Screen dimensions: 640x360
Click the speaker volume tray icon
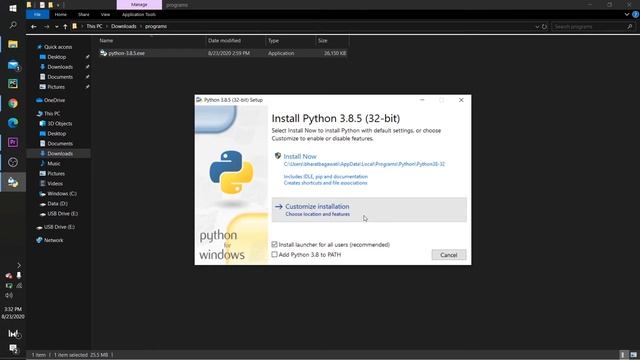[9, 296]
